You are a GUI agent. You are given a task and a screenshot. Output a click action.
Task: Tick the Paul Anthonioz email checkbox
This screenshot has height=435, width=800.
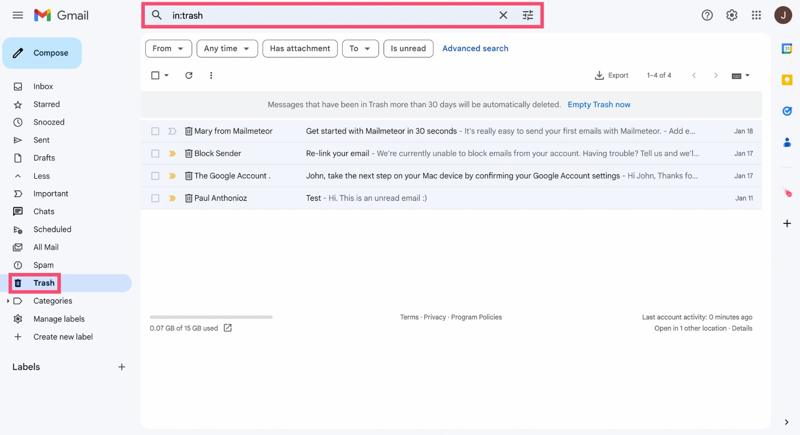155,198
